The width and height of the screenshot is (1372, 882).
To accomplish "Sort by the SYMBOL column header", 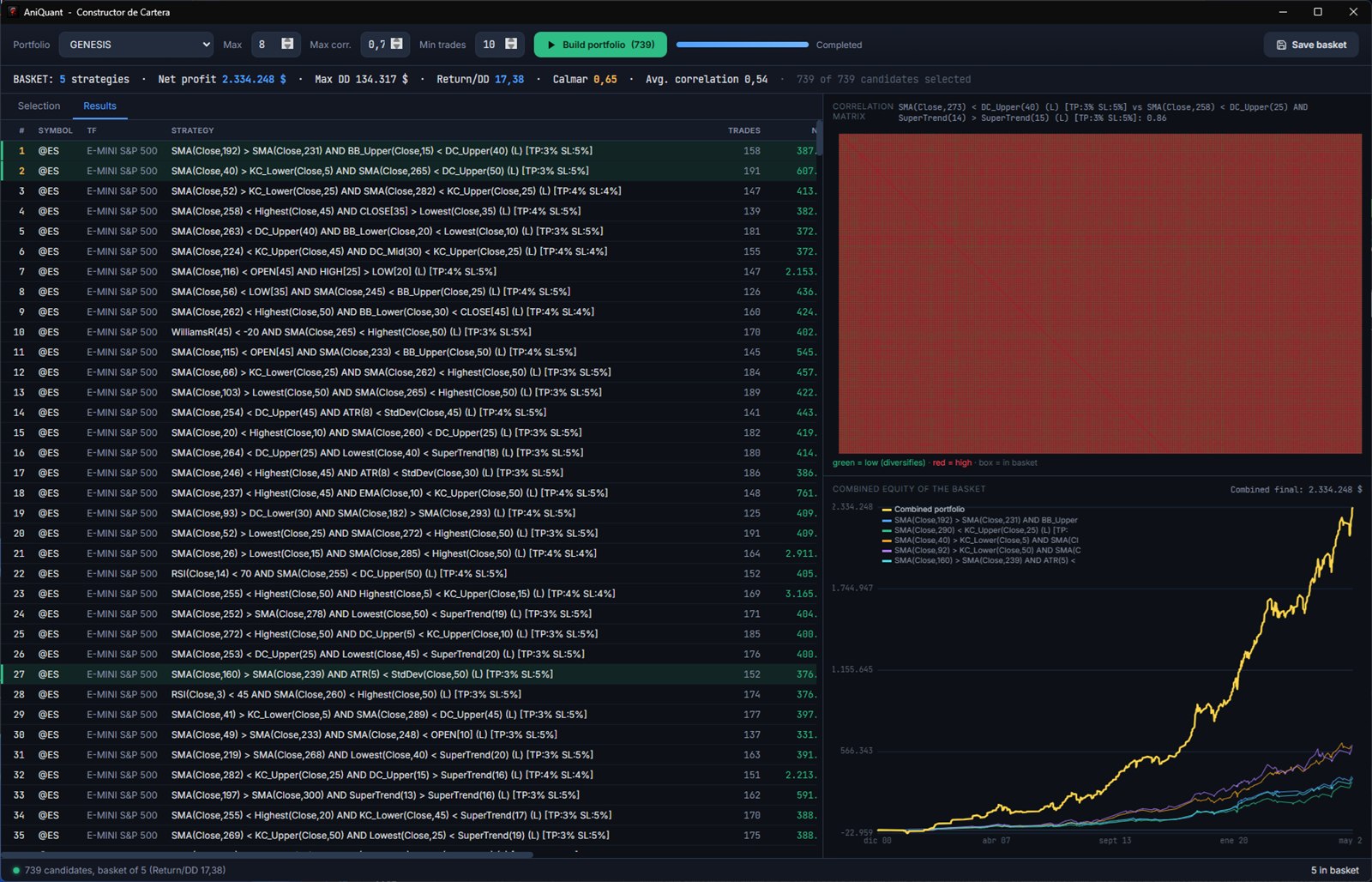I will tap(55, 130).
